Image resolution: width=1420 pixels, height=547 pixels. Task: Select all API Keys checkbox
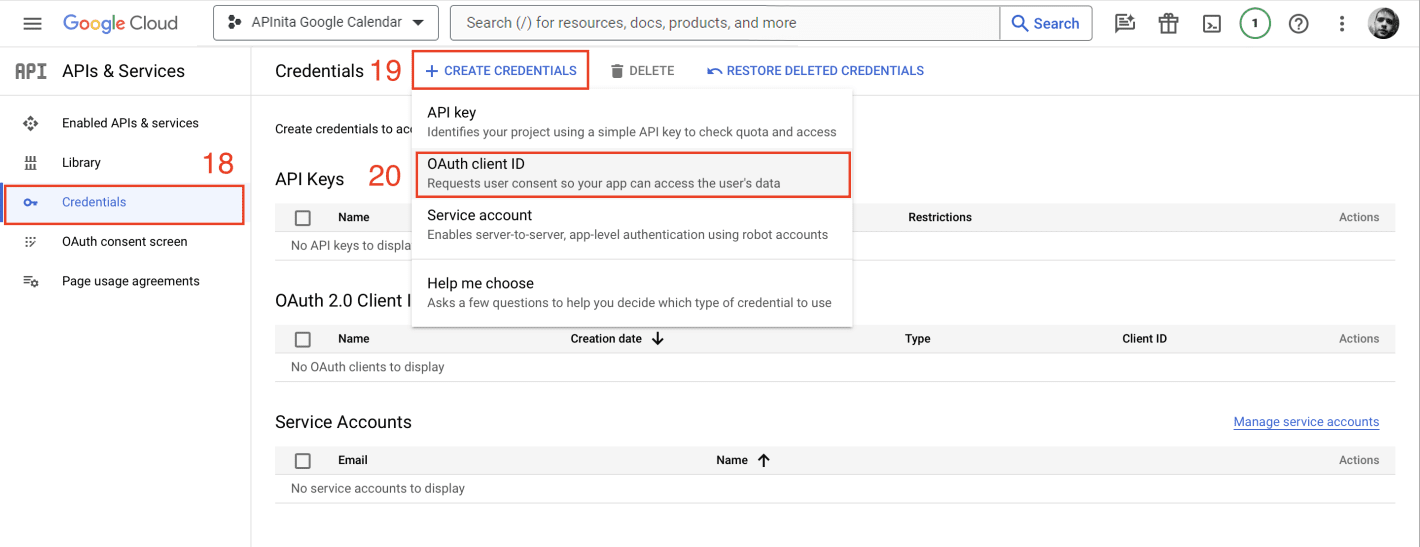pyautogui.click(x=303, y=217)
